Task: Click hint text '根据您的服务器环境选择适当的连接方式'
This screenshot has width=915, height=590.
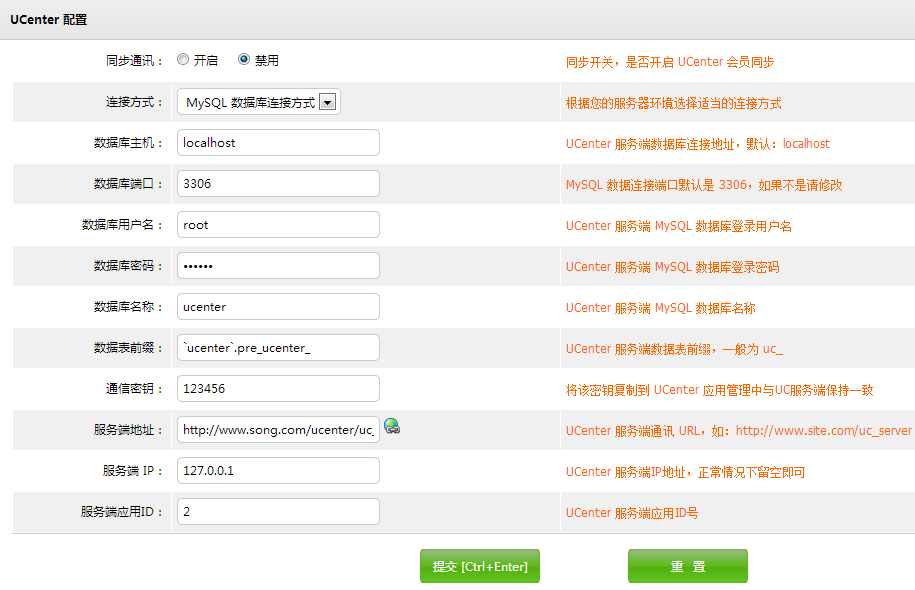Action: 673,103
